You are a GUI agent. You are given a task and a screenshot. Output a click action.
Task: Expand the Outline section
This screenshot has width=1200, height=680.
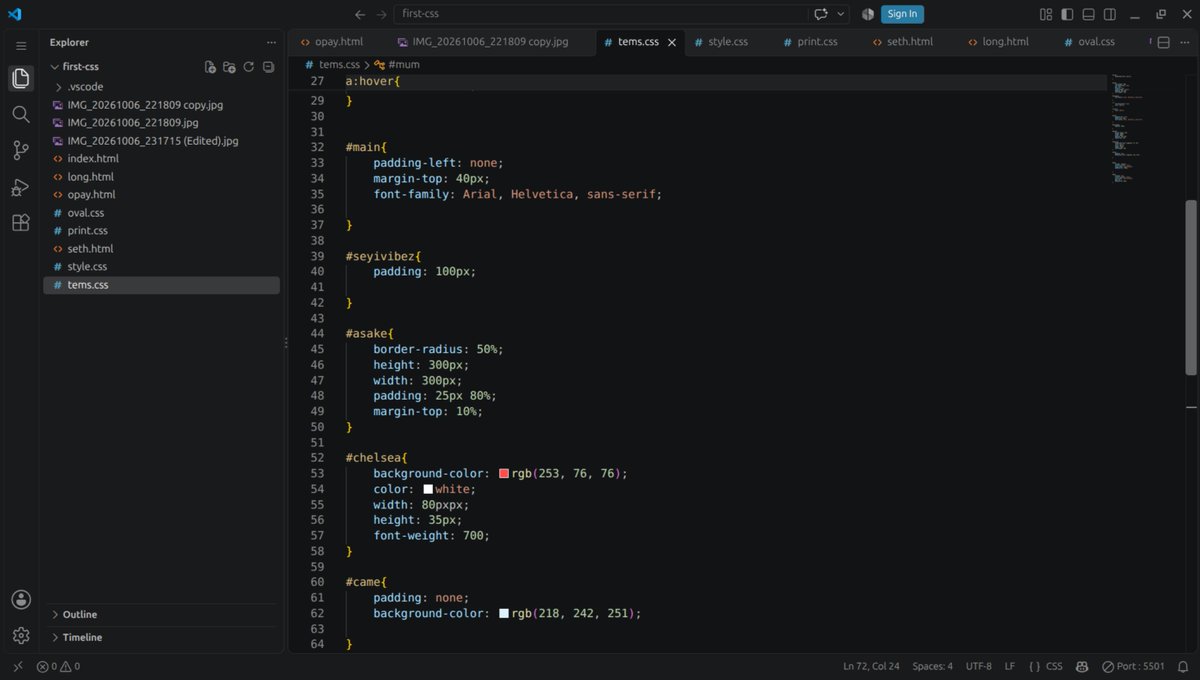click(x=80, y=614)
